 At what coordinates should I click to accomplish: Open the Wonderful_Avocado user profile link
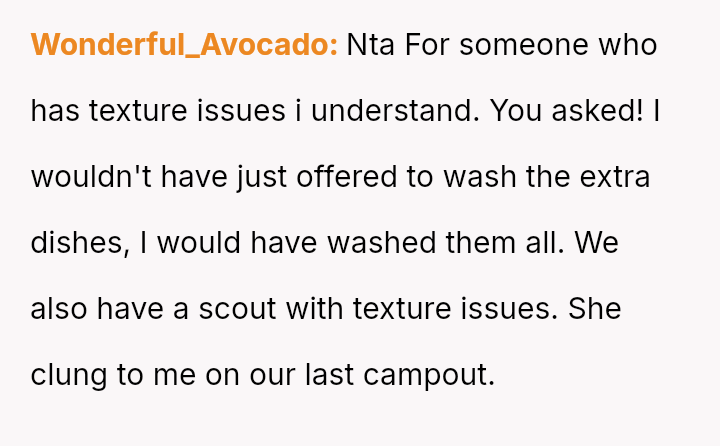[184, 45]
